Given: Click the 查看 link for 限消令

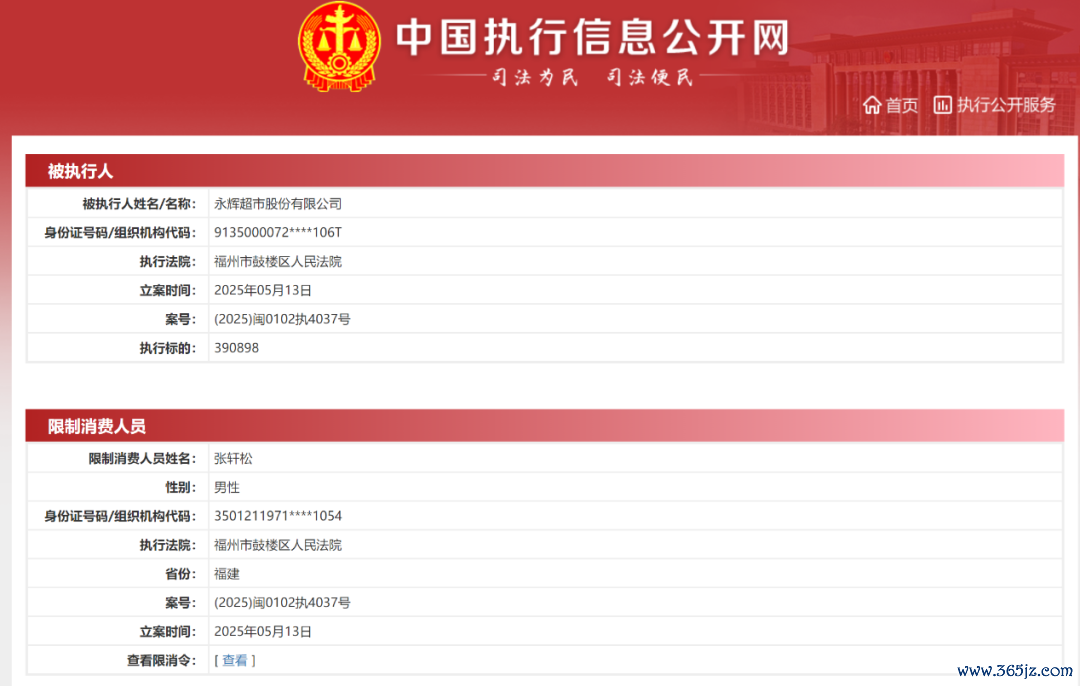Looking at the screenshot, I should [x=235, y=660].
